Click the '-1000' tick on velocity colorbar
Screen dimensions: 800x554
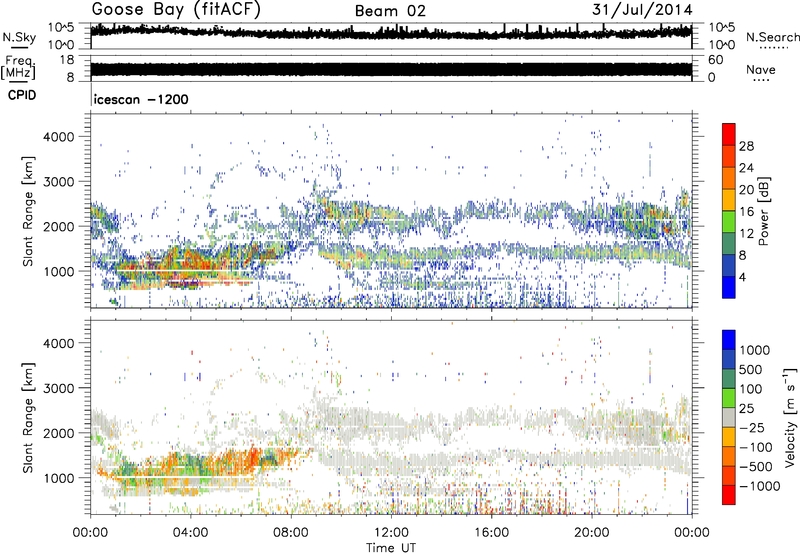pos(760,486)
